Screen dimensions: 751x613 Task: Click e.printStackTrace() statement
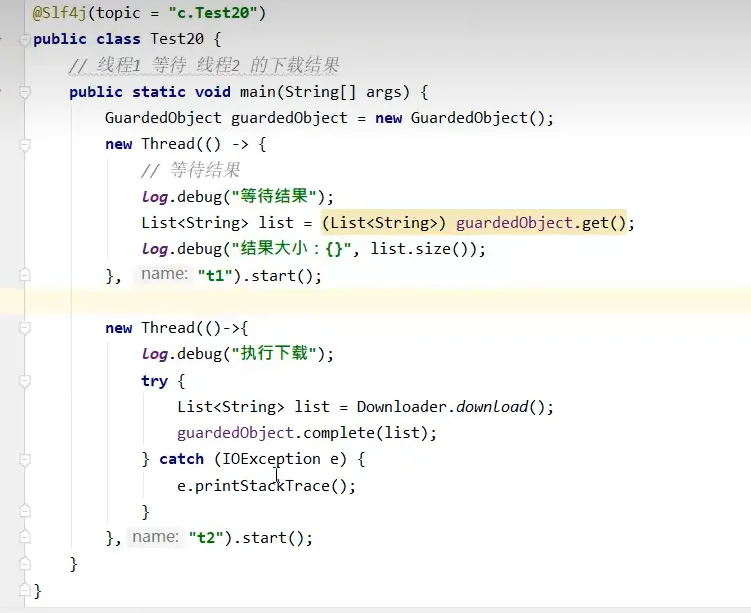pos(266,486)
